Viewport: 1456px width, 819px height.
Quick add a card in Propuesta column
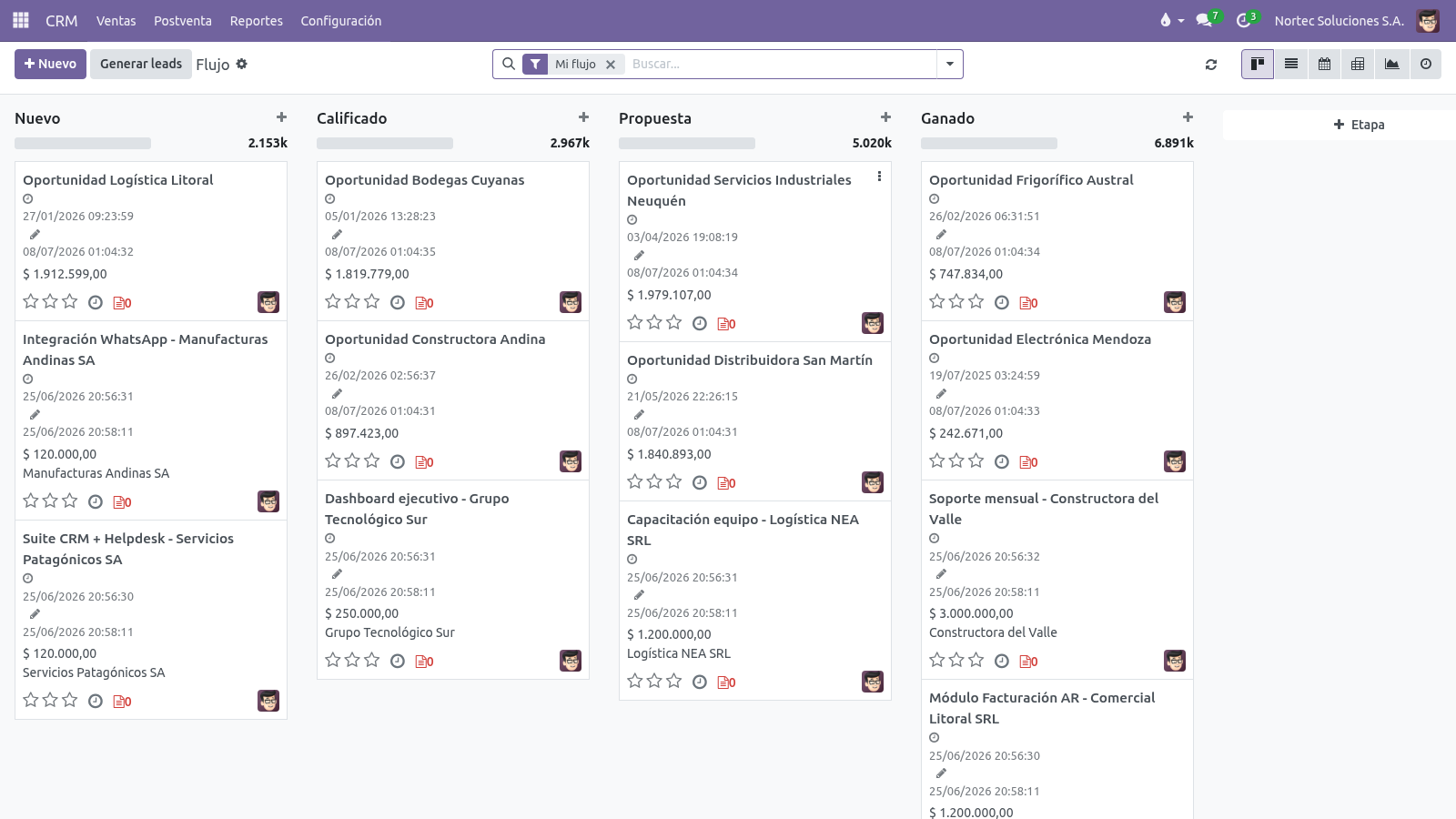point(886,117)
